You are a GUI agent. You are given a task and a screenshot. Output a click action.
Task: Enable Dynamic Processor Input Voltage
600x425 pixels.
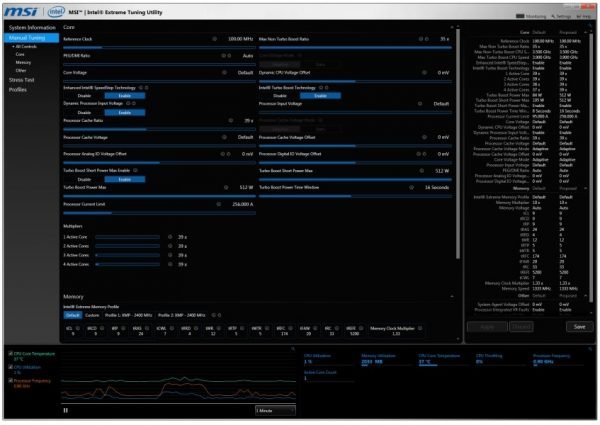tap(125, 112)
